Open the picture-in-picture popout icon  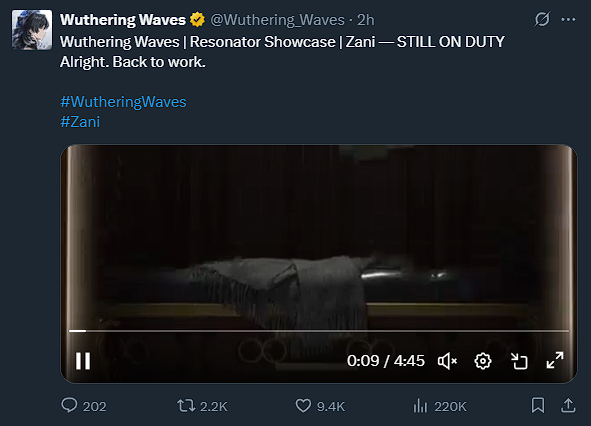(x=519, y=361)
